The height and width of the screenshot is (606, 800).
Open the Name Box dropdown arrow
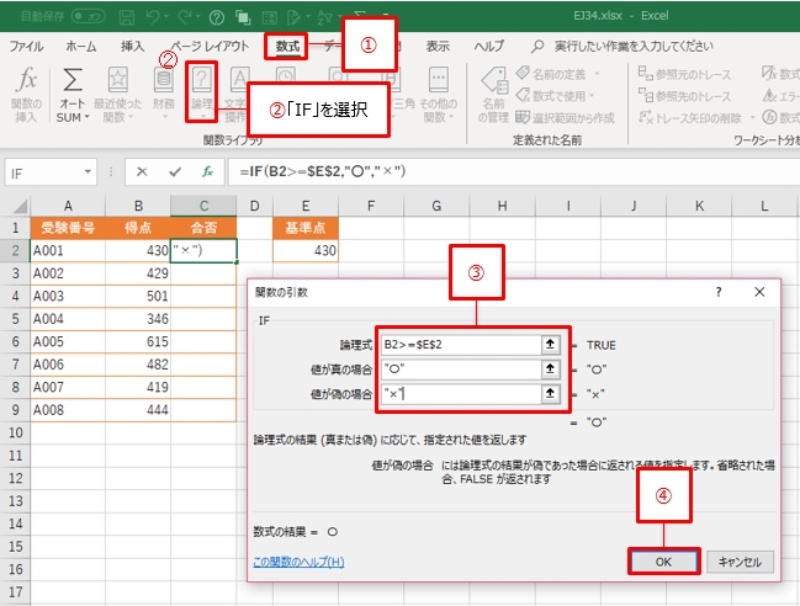90,172
